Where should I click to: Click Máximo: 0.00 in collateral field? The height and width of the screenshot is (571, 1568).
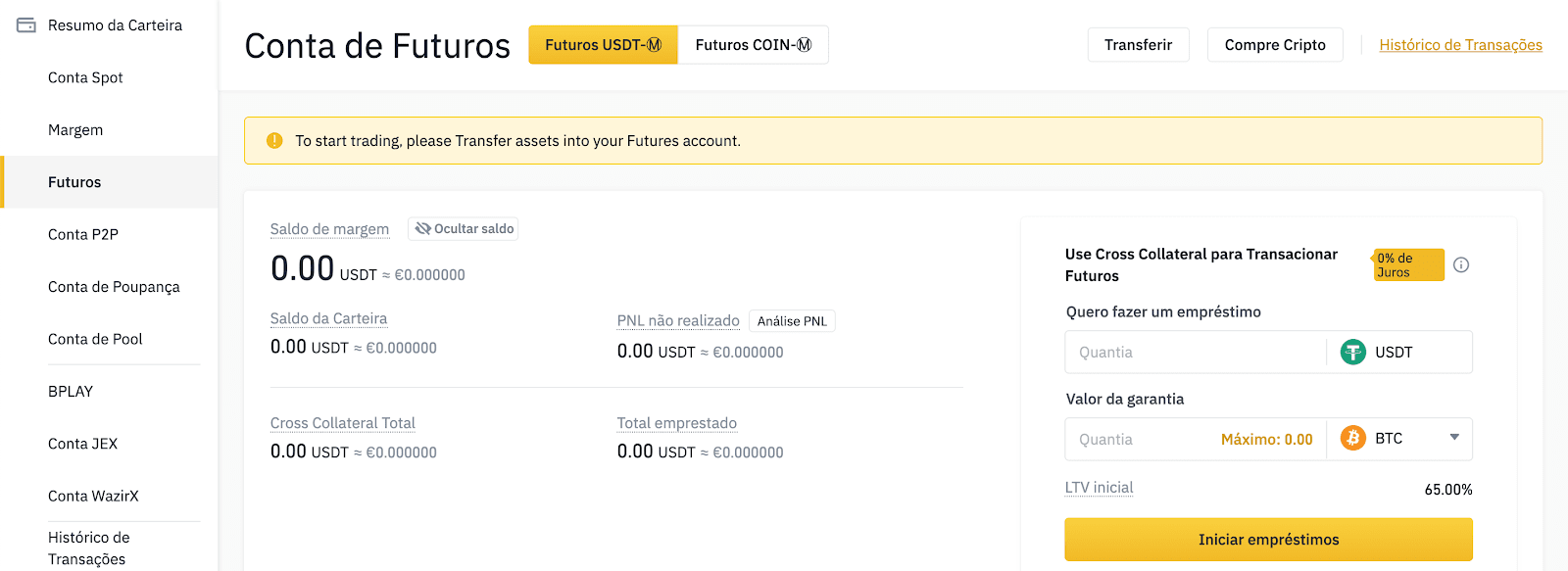click(1266, 440)
